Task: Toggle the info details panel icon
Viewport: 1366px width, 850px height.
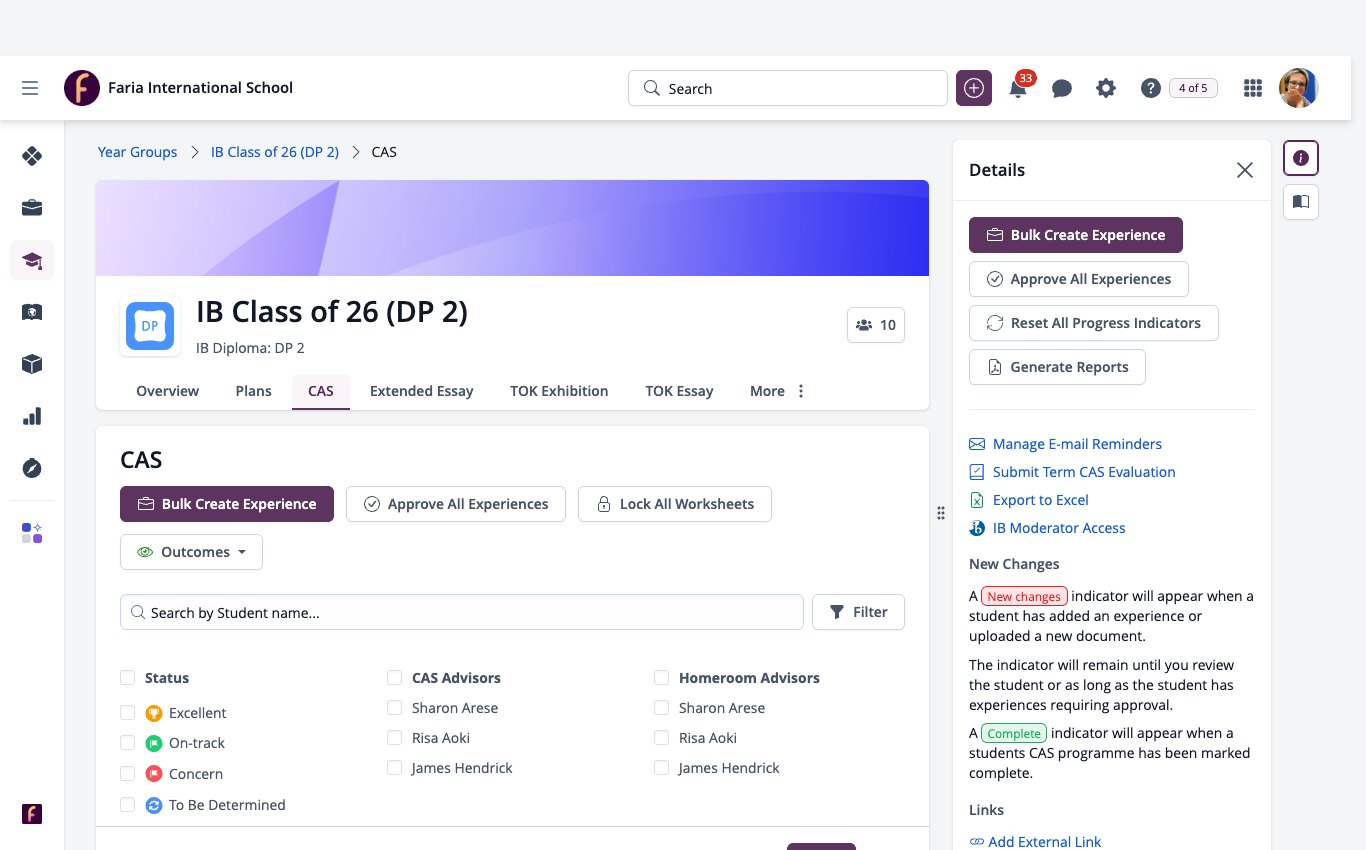Action: [1301, 158]
